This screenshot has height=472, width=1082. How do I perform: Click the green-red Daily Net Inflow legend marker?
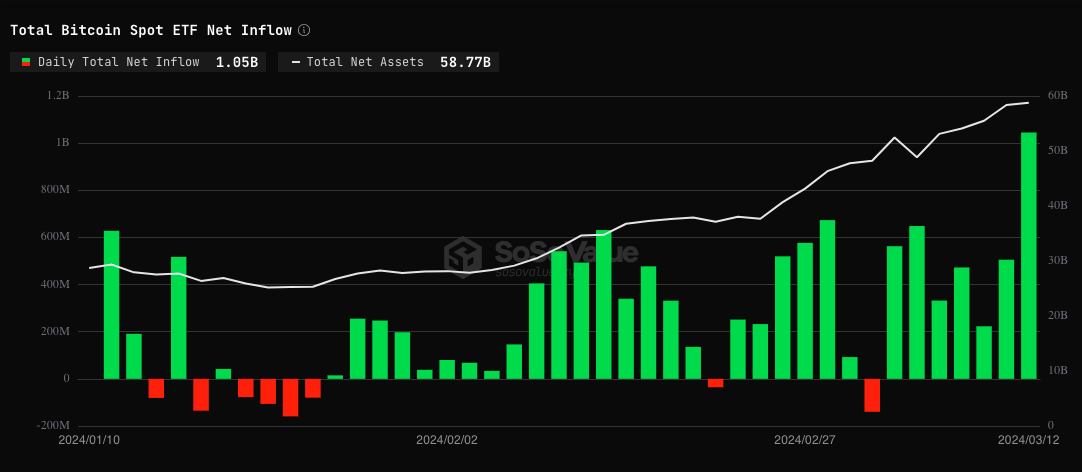click(26, 62)
